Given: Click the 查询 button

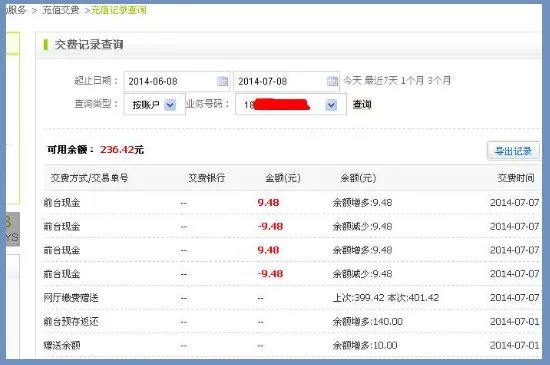Looking at the screenshot, I should [362, 104].
